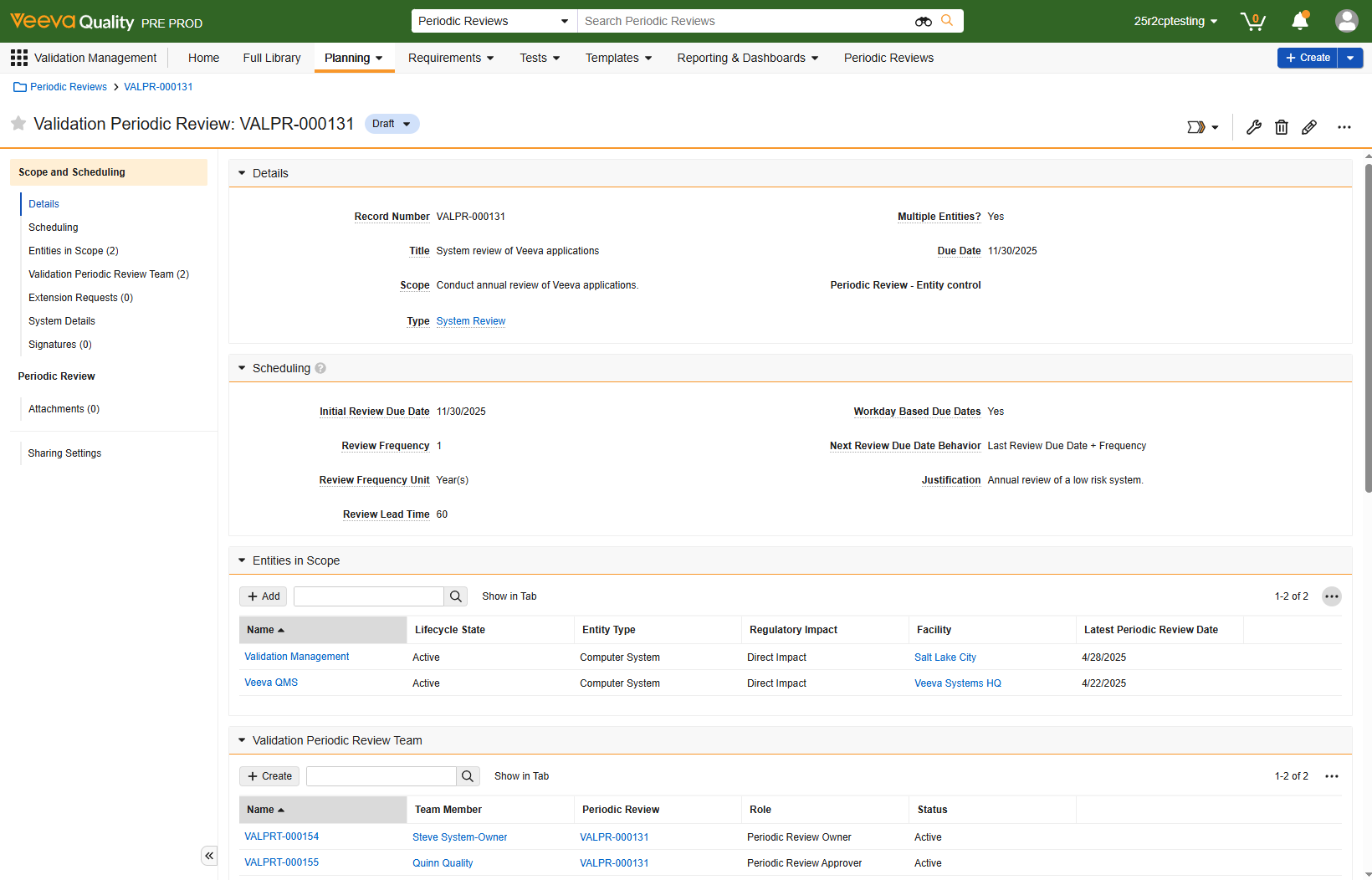Image resolution: width=1372 pixels, height=880 pixels.
Task: Open the Periodic Reviews search scope dropdown
Action: [494, 21]
